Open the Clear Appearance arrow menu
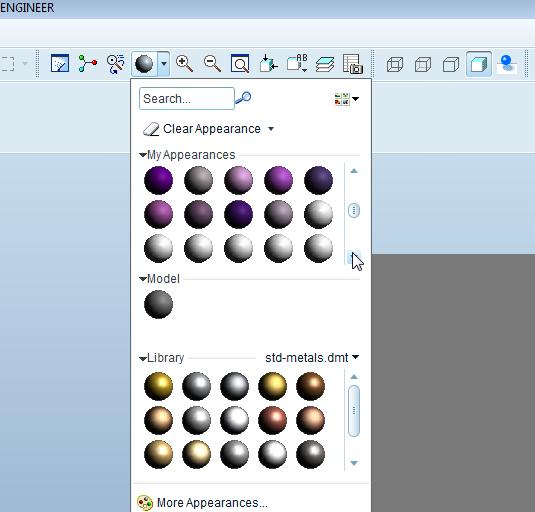 click(271, 129)
